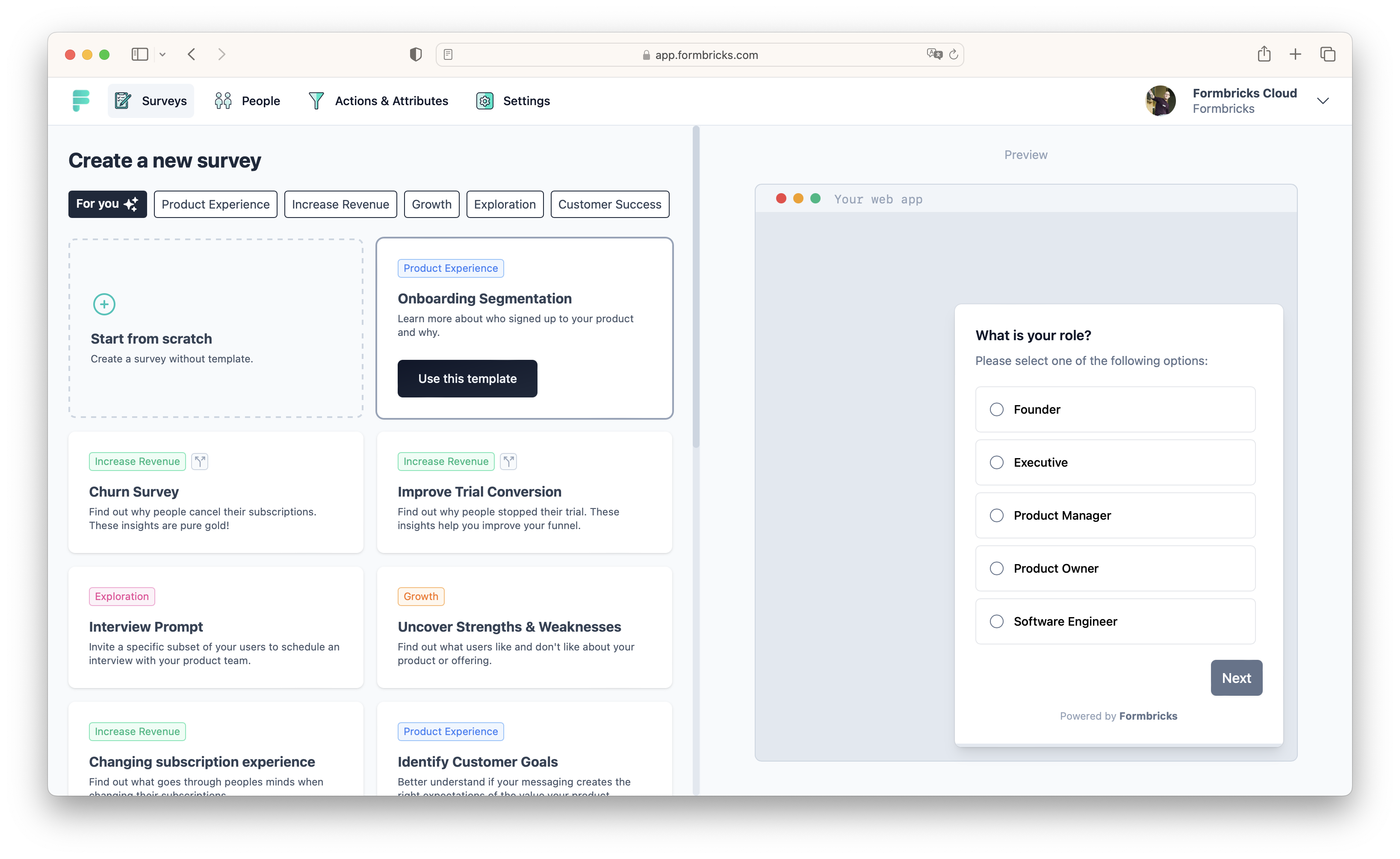Expand the Formbricks Cloud account dropdown

1325,100
